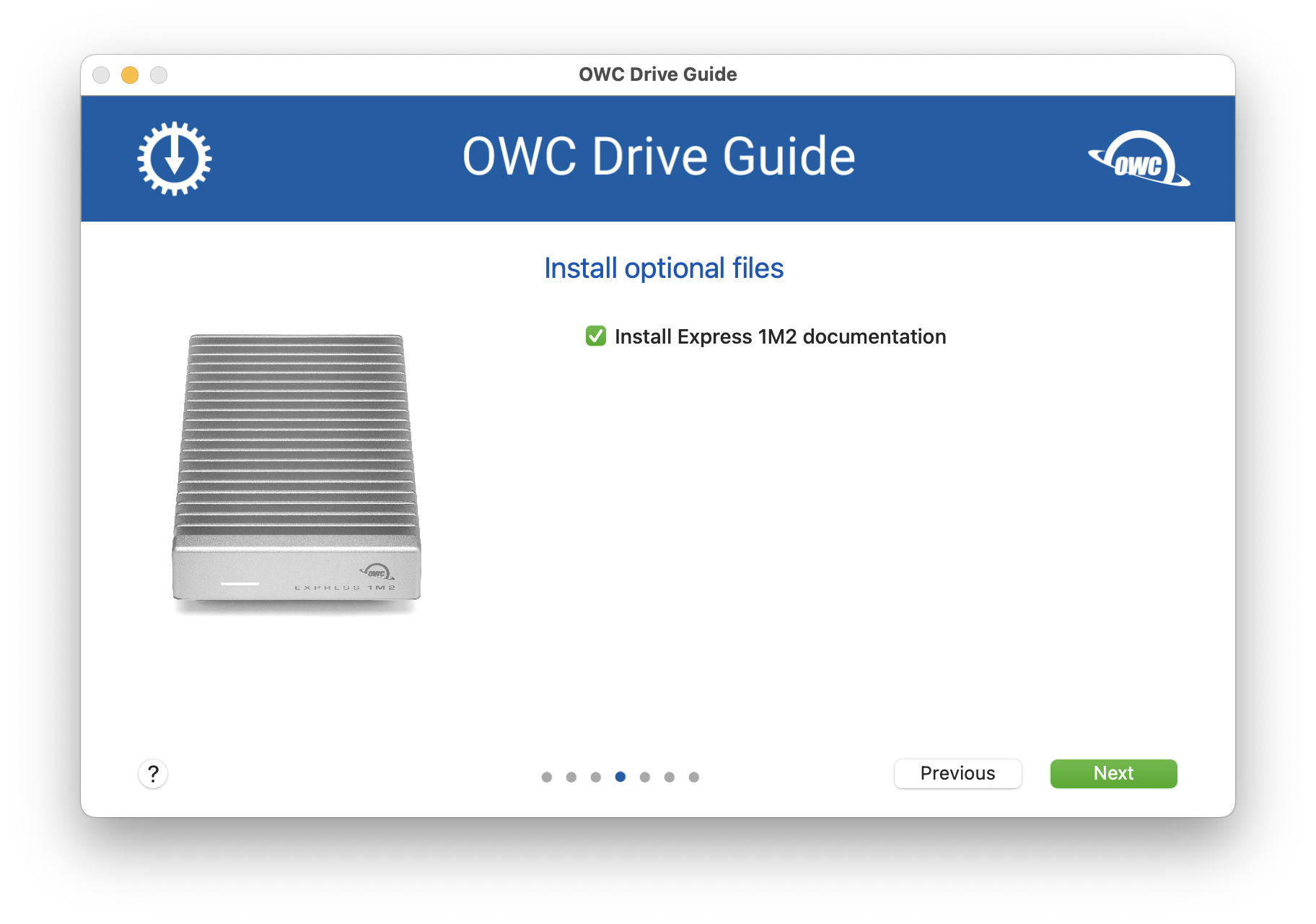Click the Install Express 1M2 documentation label
This screenshot has width=1316, height=924.
point(780,336)
